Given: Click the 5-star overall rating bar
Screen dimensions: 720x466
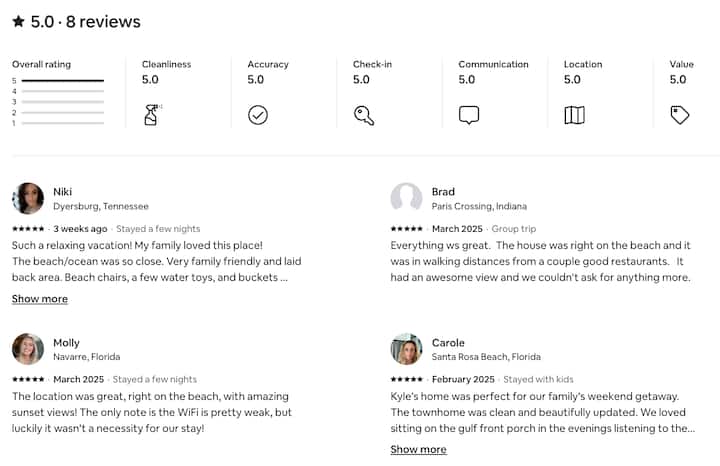Looking at the screenshot, I should (62, 80).
